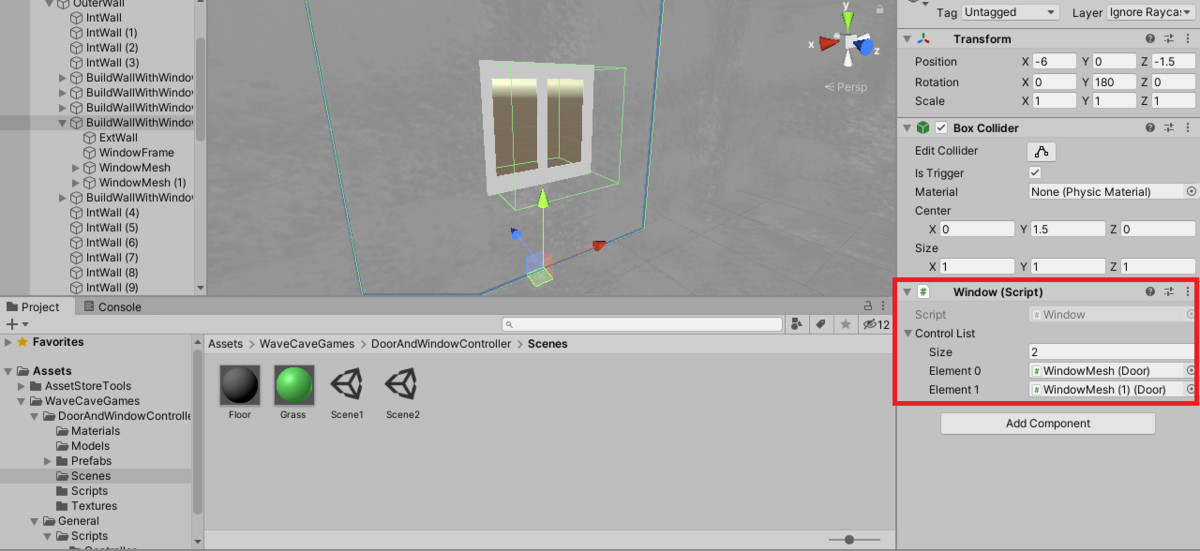Select the ExtWall object in Hierarchy

coord(118,137)
